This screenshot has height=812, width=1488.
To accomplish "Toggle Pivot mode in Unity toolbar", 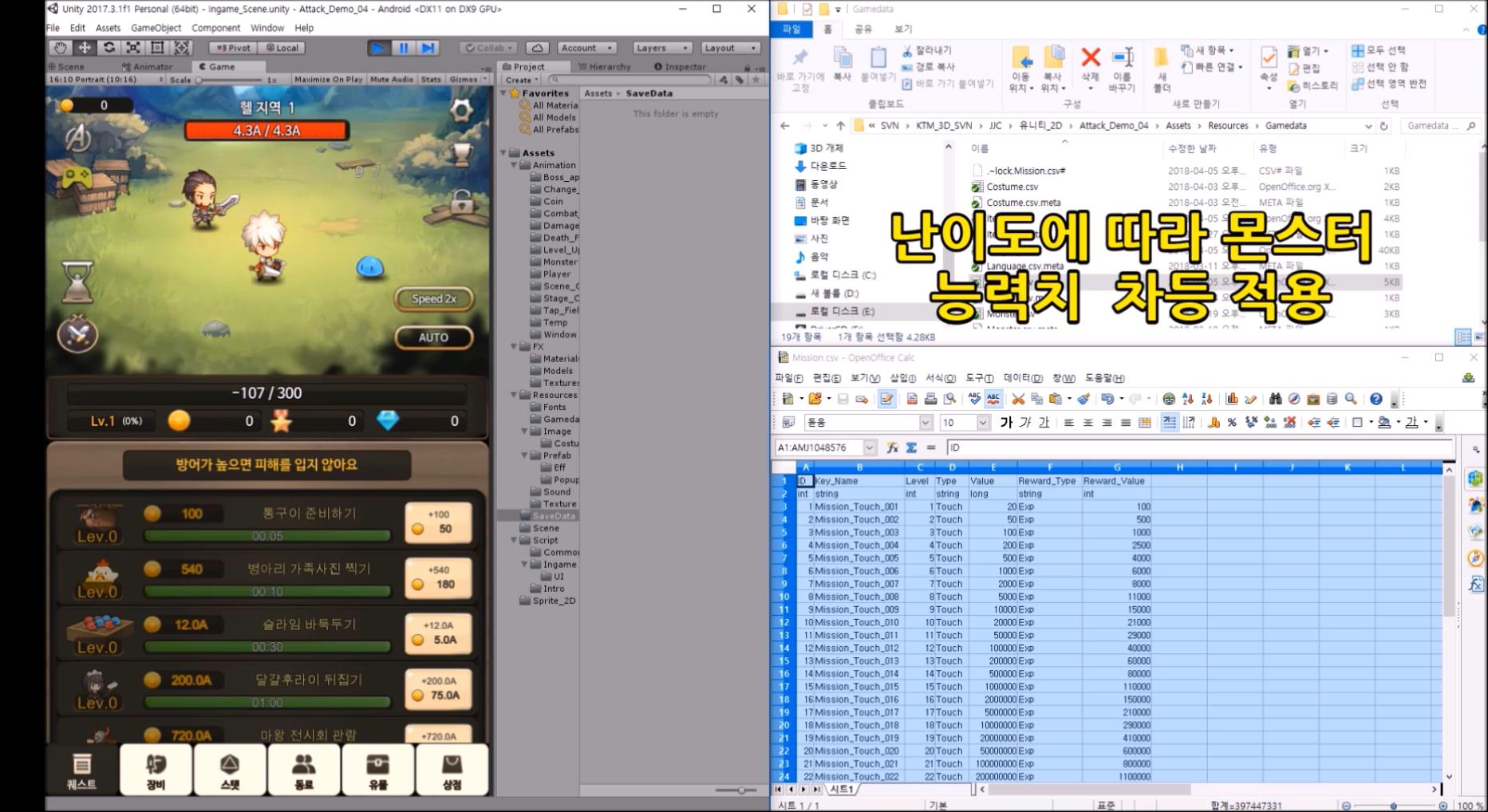I will tap(233, 48).
